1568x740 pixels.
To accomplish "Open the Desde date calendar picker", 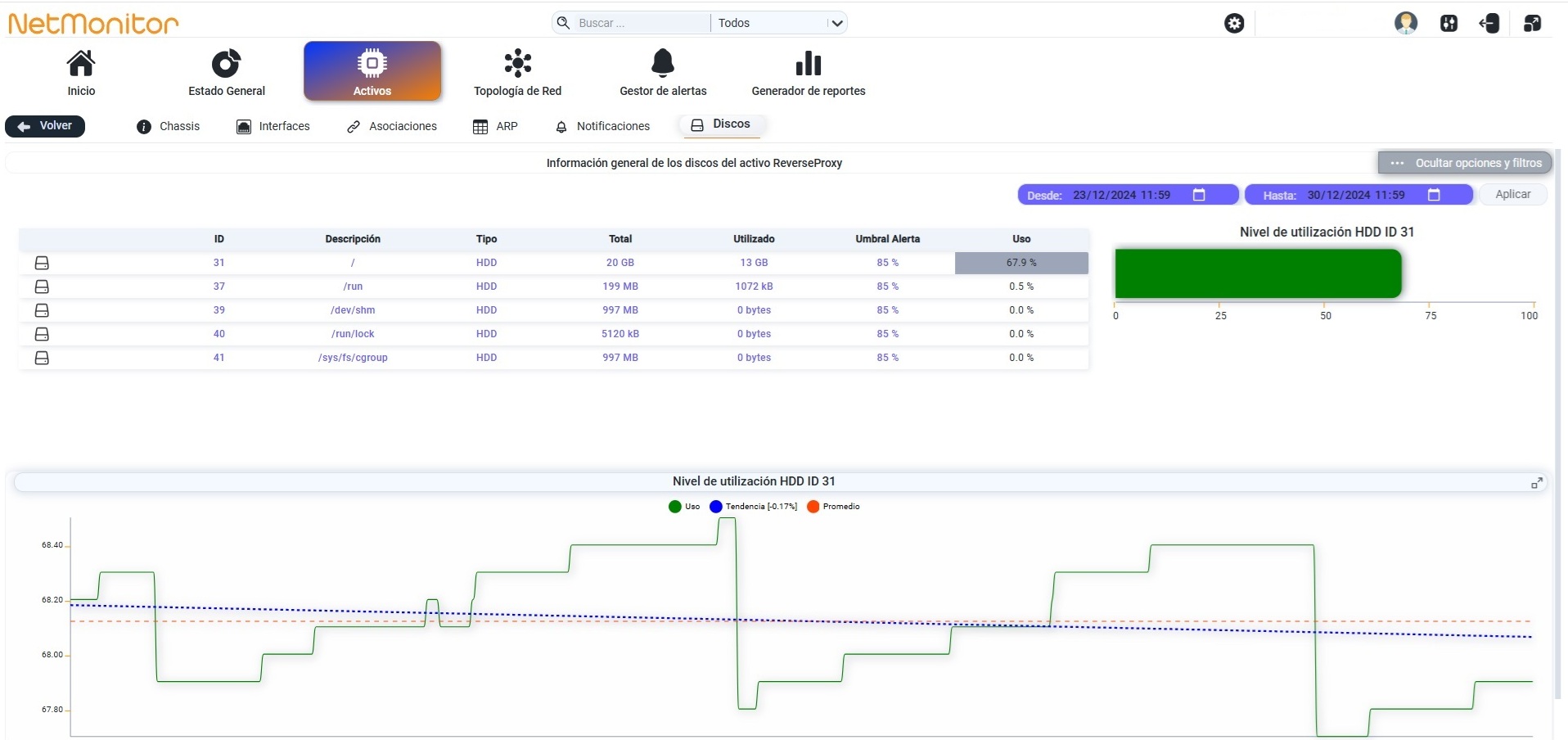I will point(1199,195).
